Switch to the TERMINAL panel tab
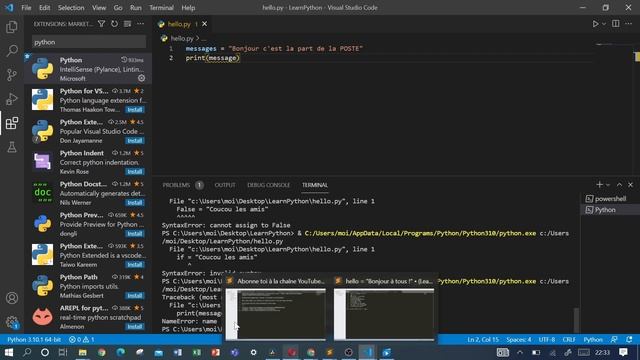This screenshot has height=360, width=640. 315,185
